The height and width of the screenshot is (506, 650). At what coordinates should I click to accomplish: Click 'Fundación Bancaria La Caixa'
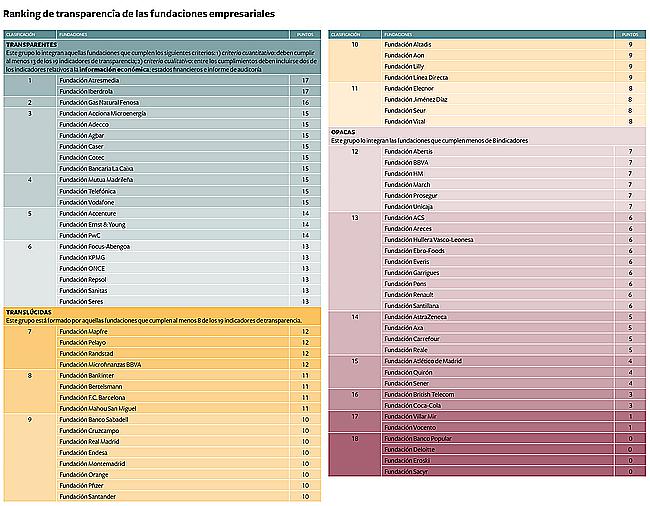click(x=96, y=168)
